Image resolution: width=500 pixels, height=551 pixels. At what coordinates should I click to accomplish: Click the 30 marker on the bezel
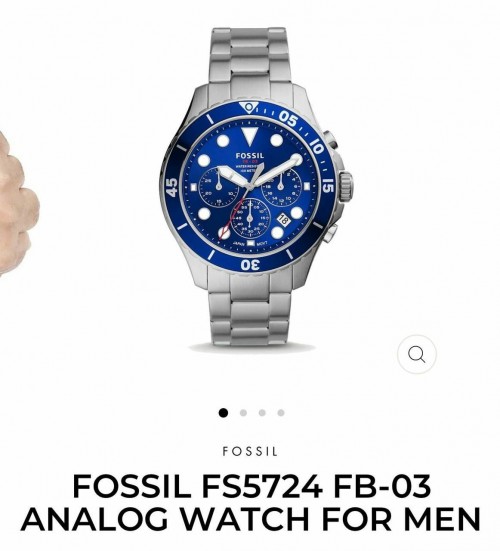250,264
